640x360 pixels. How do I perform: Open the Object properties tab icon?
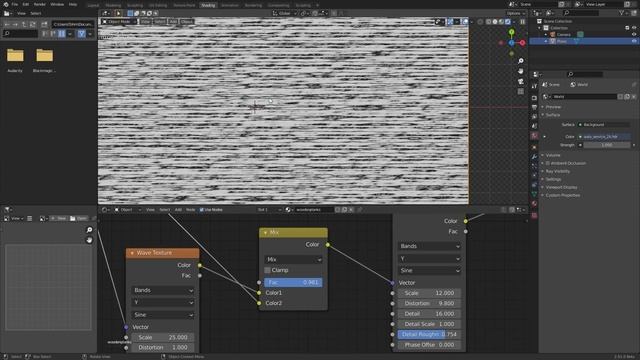[x=534, y=147]
